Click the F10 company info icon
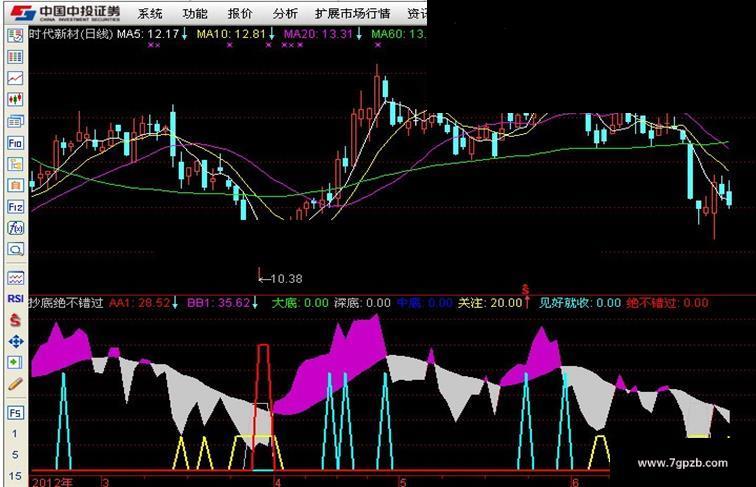The height and width of the screenshot is (487, 756). pyautogui.click(x=15, y=143)
